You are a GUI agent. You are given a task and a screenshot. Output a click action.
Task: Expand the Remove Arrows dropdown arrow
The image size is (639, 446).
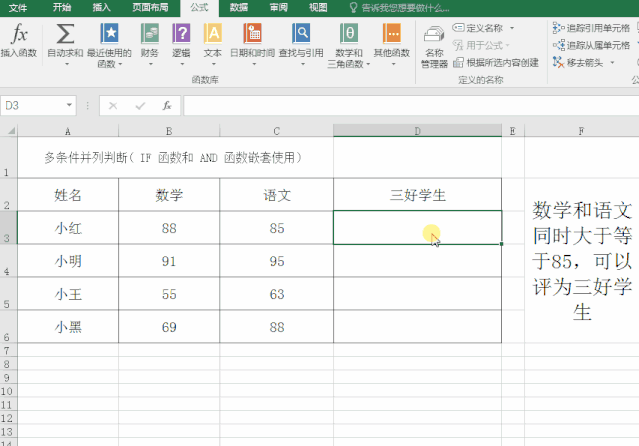tap(612, 63)
